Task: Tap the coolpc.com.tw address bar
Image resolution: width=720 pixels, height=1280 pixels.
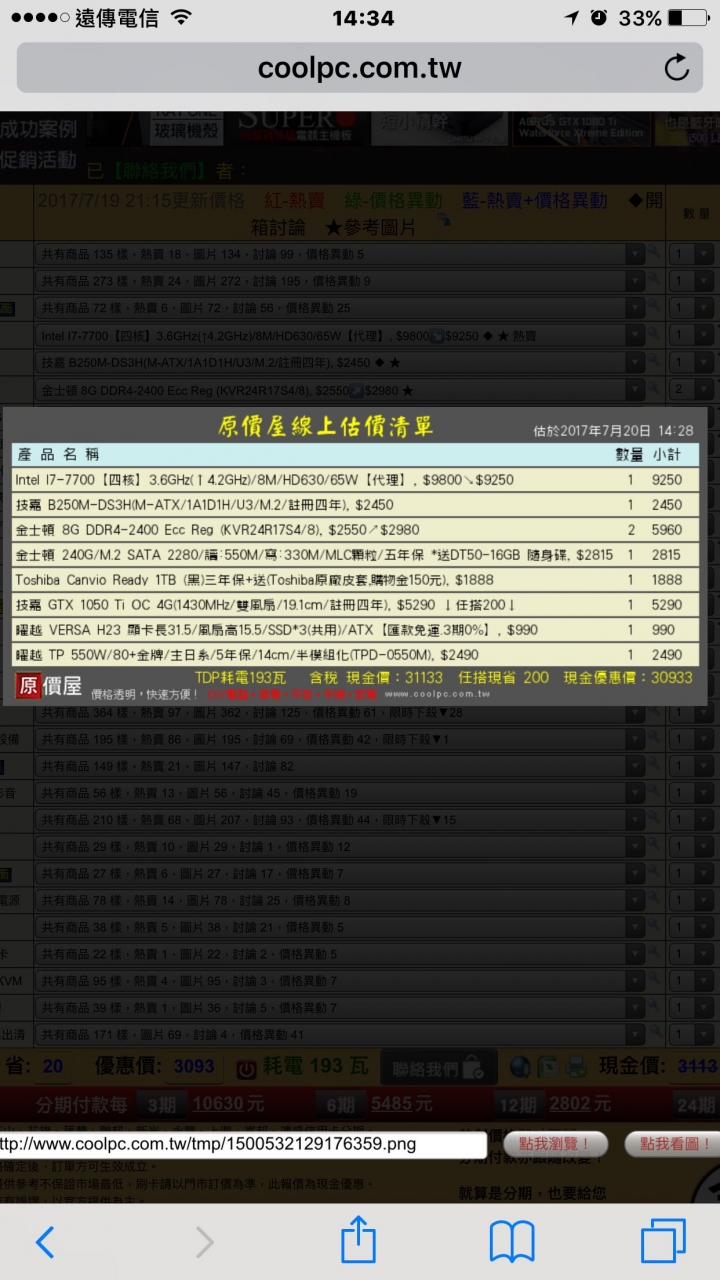Action: [x=360, y=68]
